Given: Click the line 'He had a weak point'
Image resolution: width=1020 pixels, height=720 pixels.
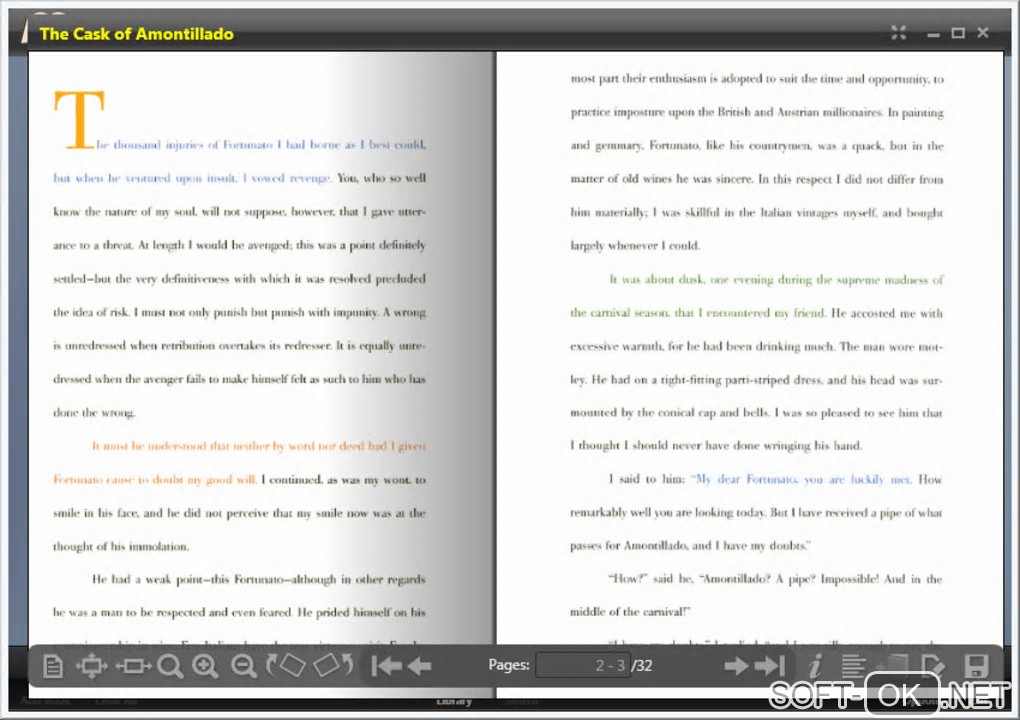Looking at the screenshot, I should pos(258,579).
